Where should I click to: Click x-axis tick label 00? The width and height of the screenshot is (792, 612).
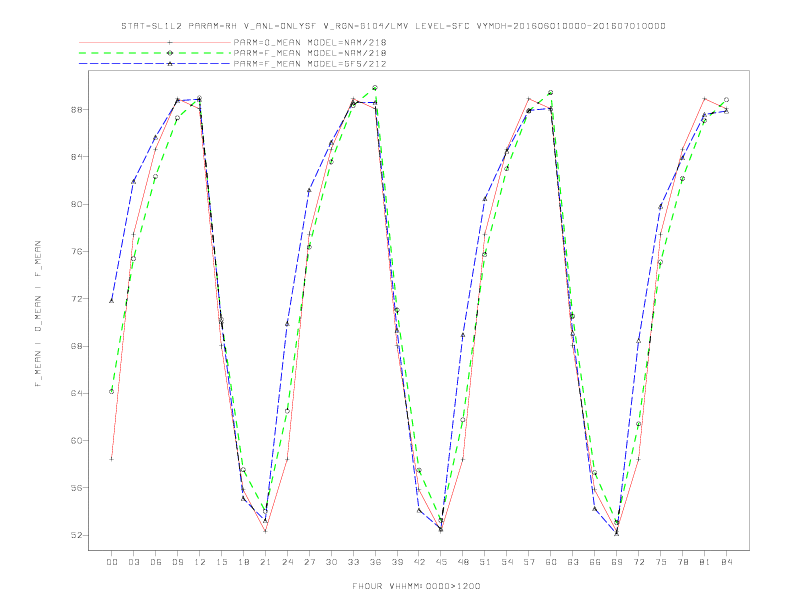[x=112, y=562]
